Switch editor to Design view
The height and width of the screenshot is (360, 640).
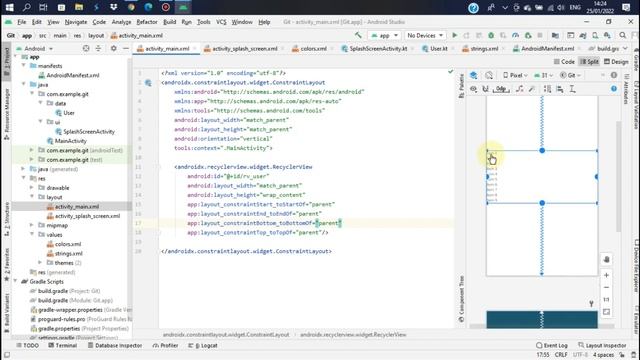[x=616, y=62]
